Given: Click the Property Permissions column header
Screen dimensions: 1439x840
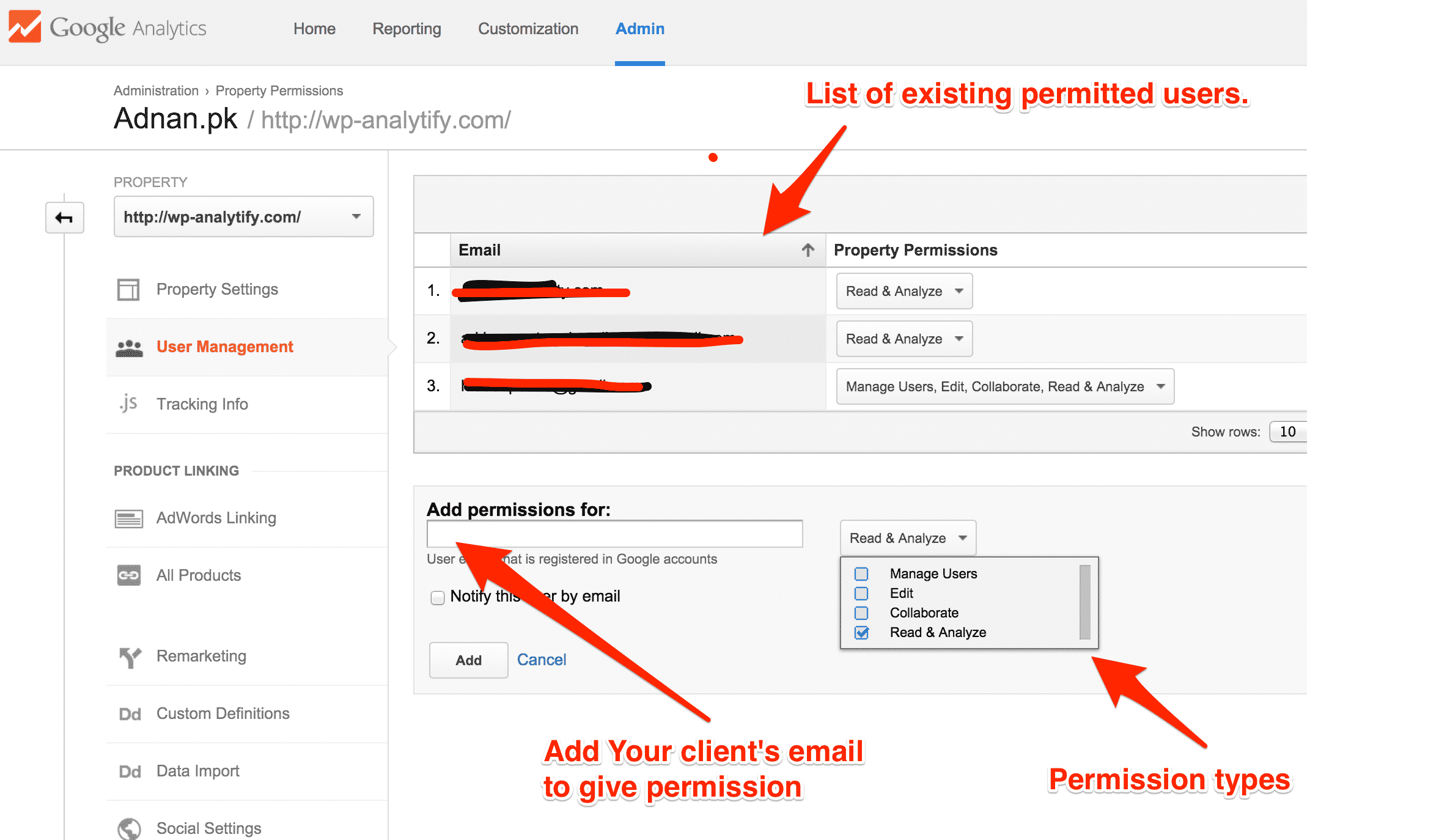Looking at the screenshot, I should pyautogui.click(x=915, y=250).
